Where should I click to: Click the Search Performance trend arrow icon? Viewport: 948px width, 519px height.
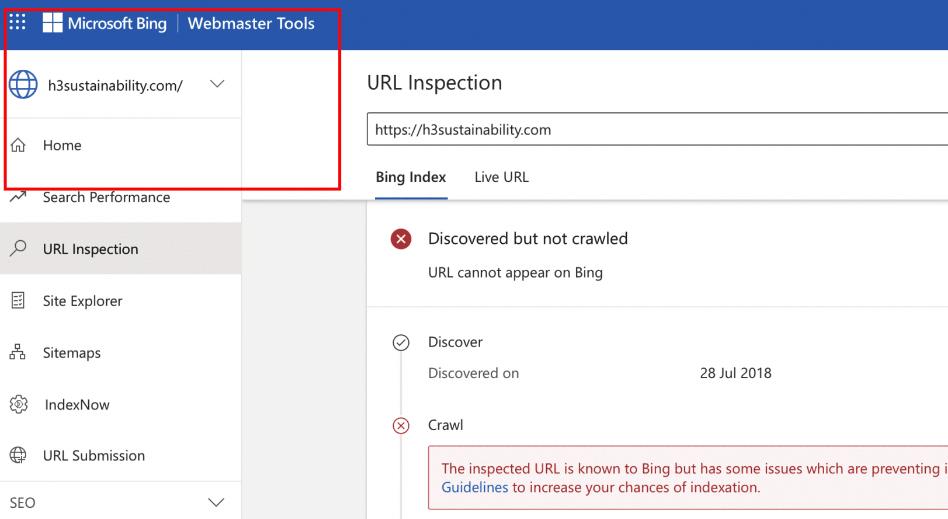click(x=18, y=197)
